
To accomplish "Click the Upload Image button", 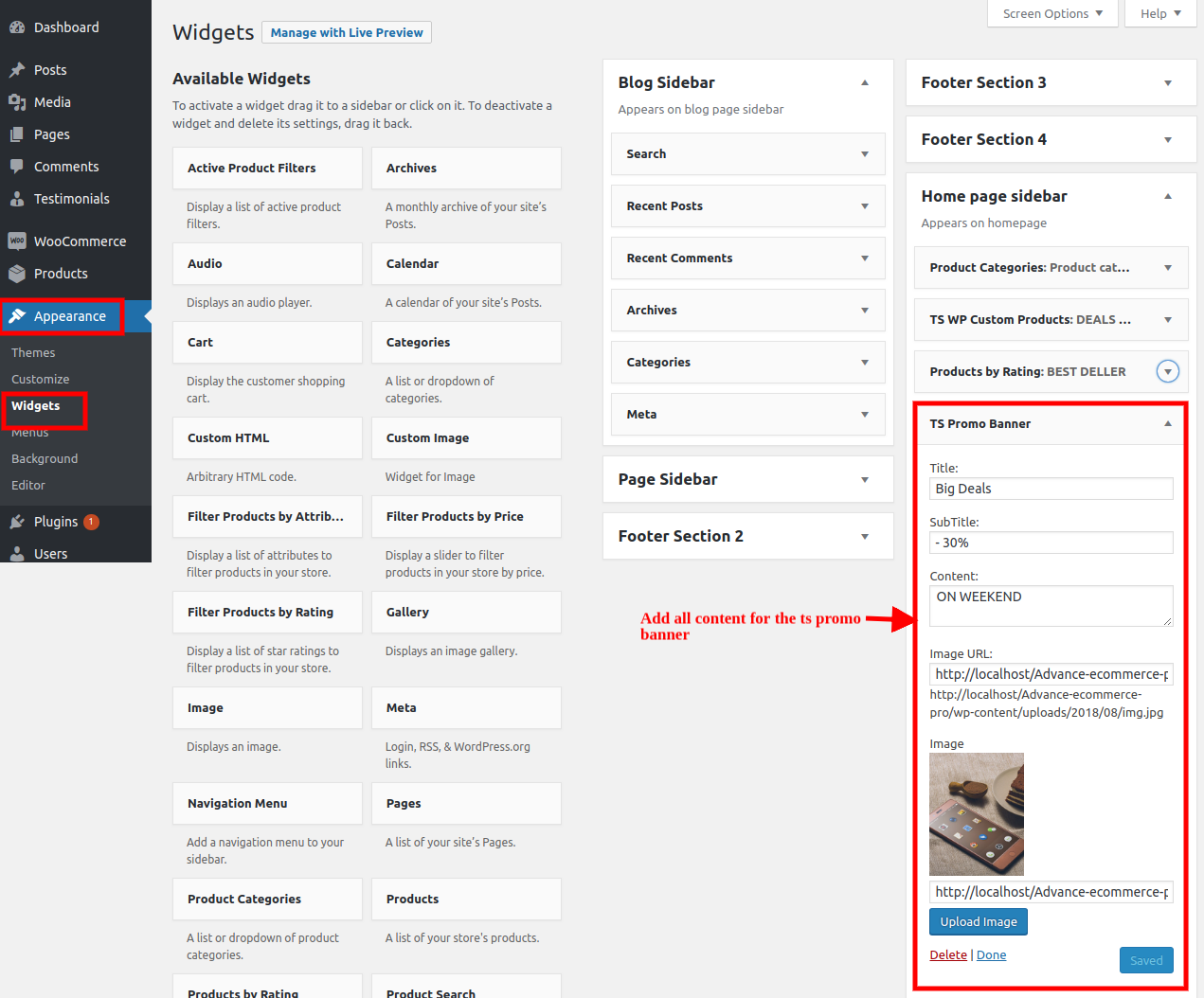I will click(x=978, y=922).
